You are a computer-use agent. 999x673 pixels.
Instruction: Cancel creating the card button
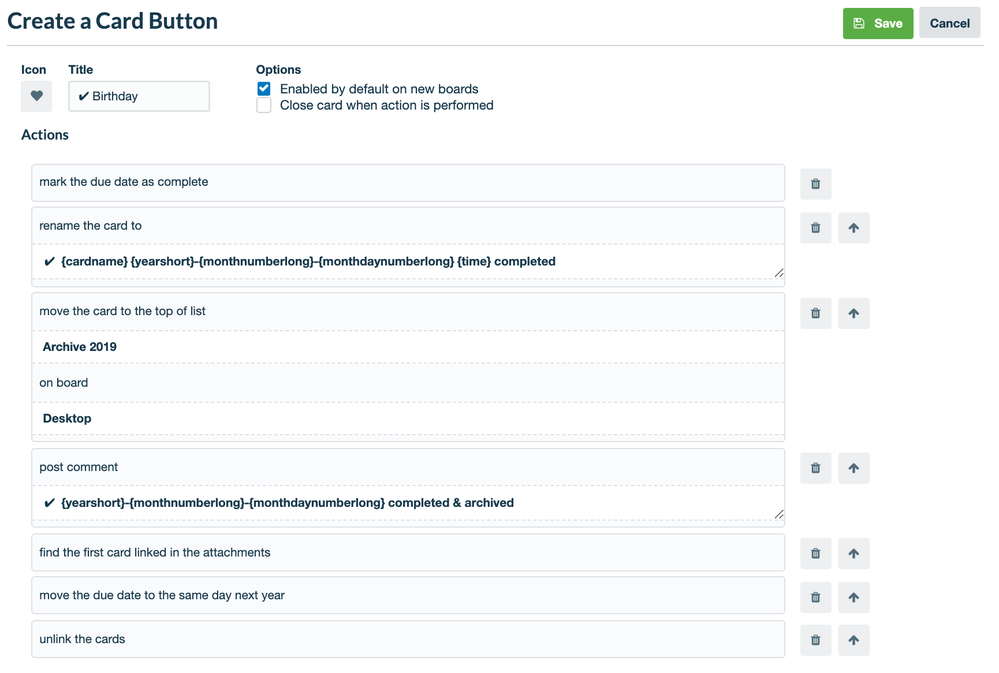tap(948, 22)
